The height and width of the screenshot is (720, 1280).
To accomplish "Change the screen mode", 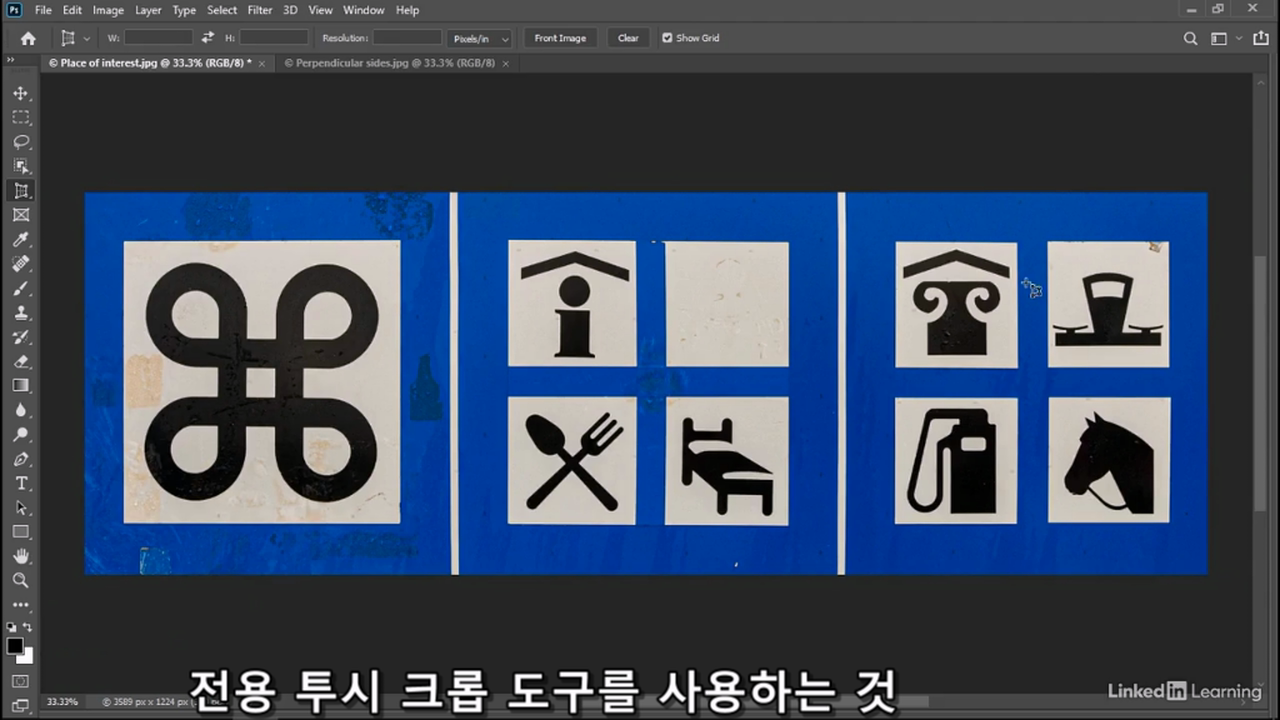I will click(x=21, y=705).
